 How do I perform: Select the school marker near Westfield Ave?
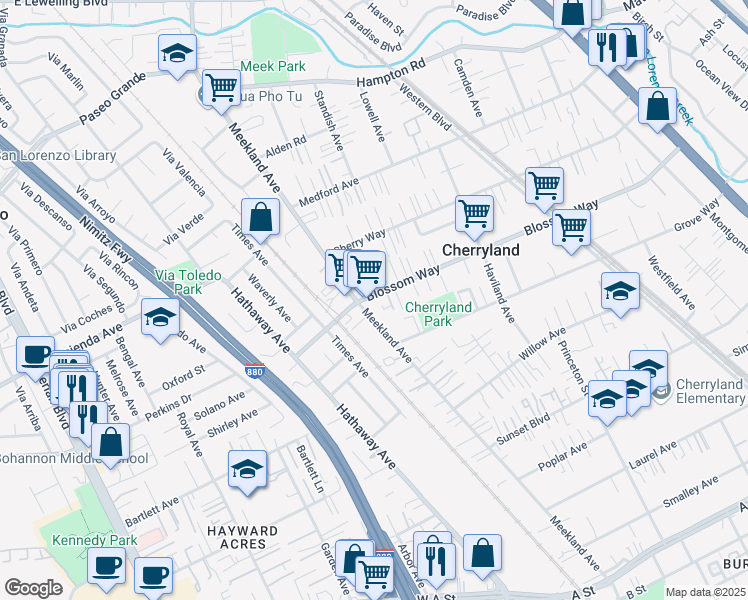[x=621, y=291]
